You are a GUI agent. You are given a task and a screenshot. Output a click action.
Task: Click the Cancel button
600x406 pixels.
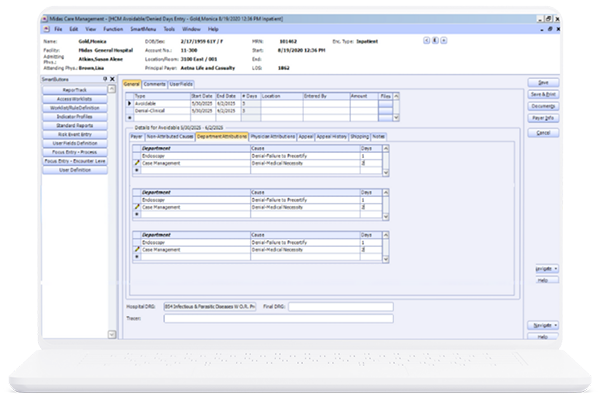(x=543, y=133)
